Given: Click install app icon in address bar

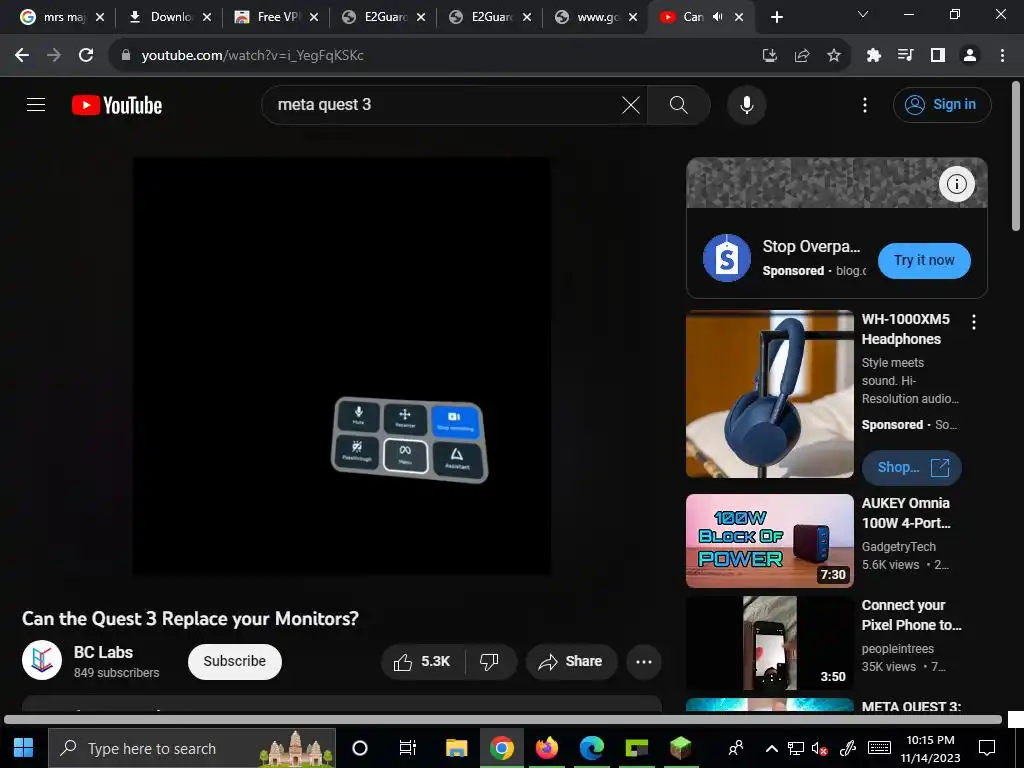Looking at the screenshot, I should tap(769, 56).
